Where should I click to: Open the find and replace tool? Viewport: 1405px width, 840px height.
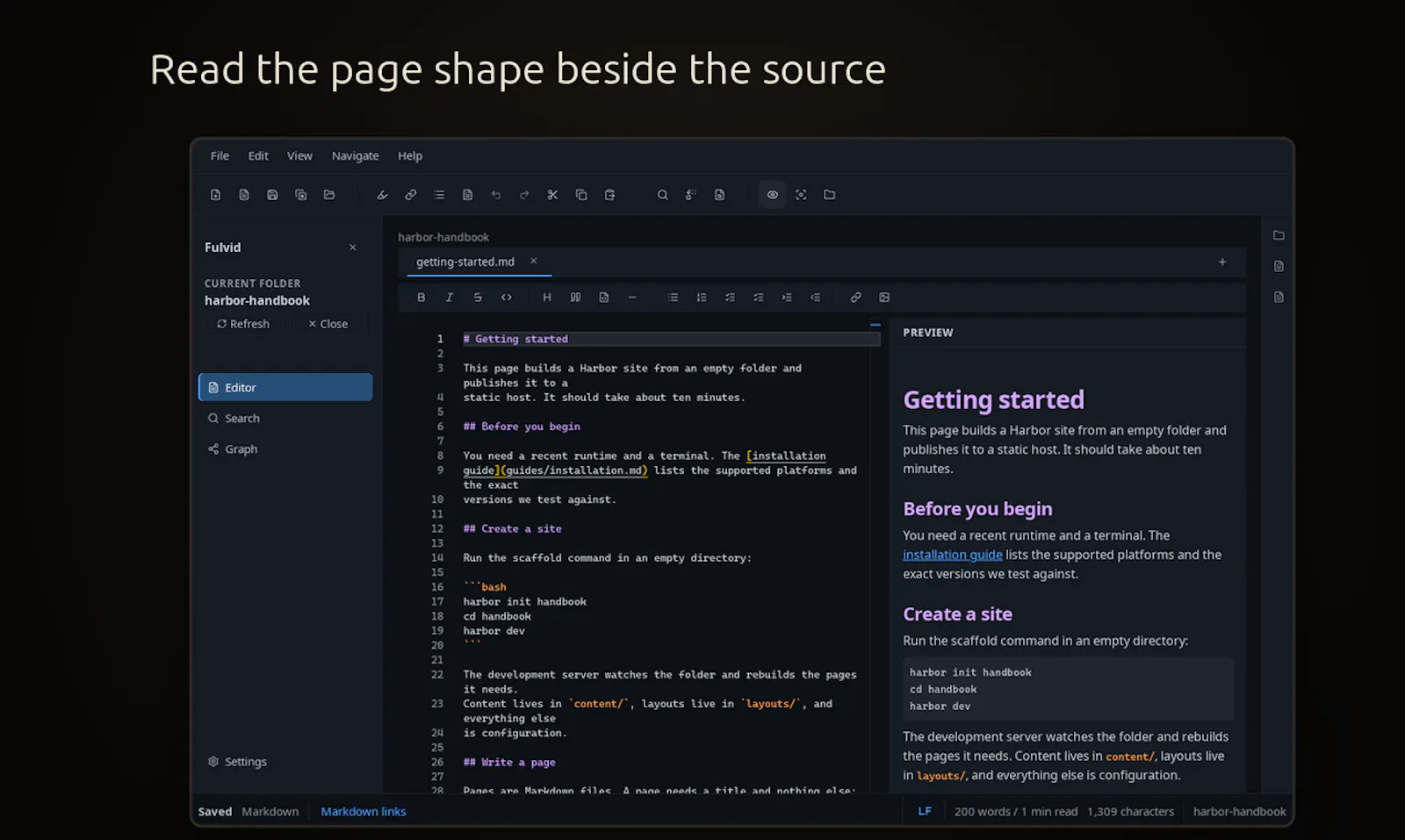click(x=691, y=195)
